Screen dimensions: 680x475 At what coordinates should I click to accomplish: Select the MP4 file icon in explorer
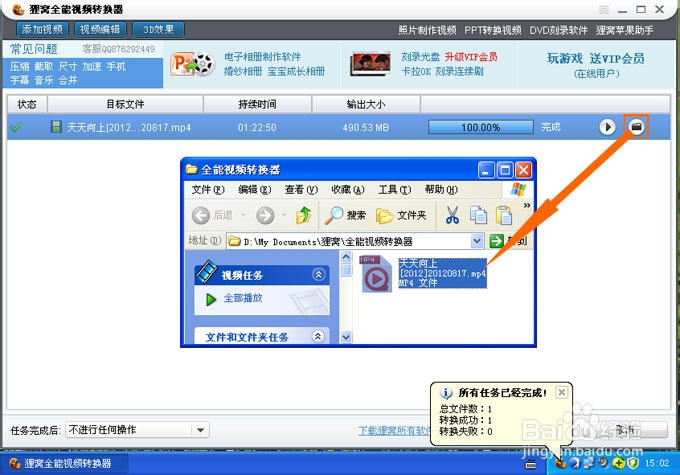(x=376, y=274)
